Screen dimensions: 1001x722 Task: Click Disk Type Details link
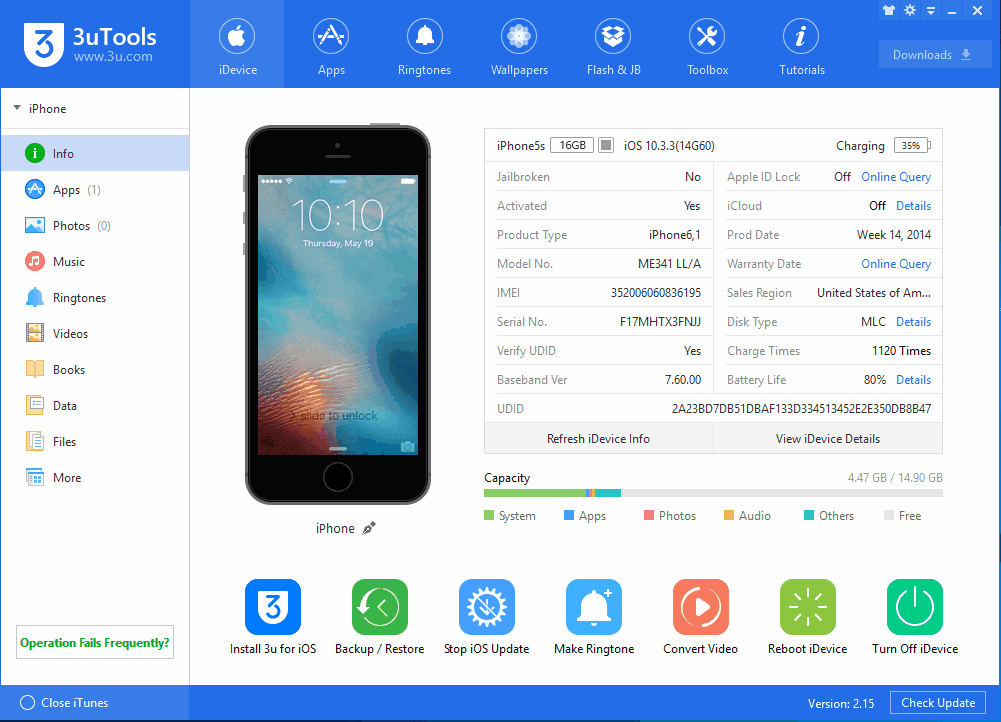914,322
